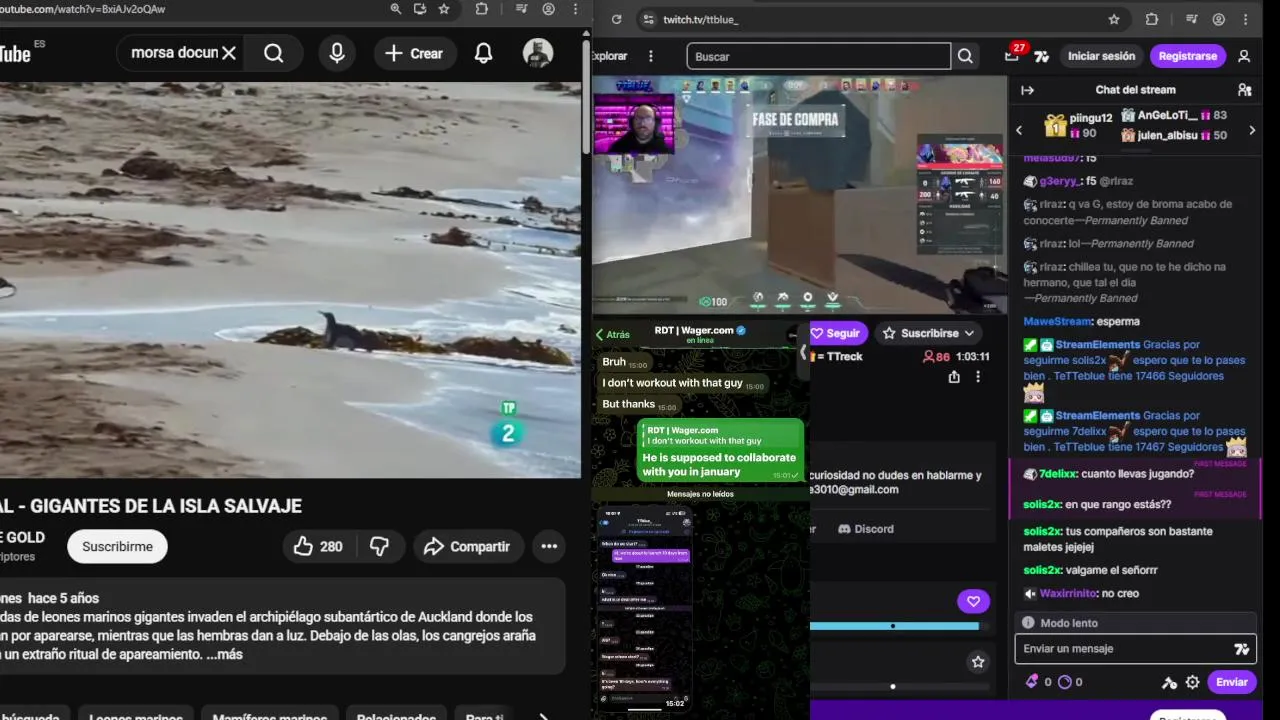Click the Discord panel link
1280x720 pixels.
(x=866, y=529)
